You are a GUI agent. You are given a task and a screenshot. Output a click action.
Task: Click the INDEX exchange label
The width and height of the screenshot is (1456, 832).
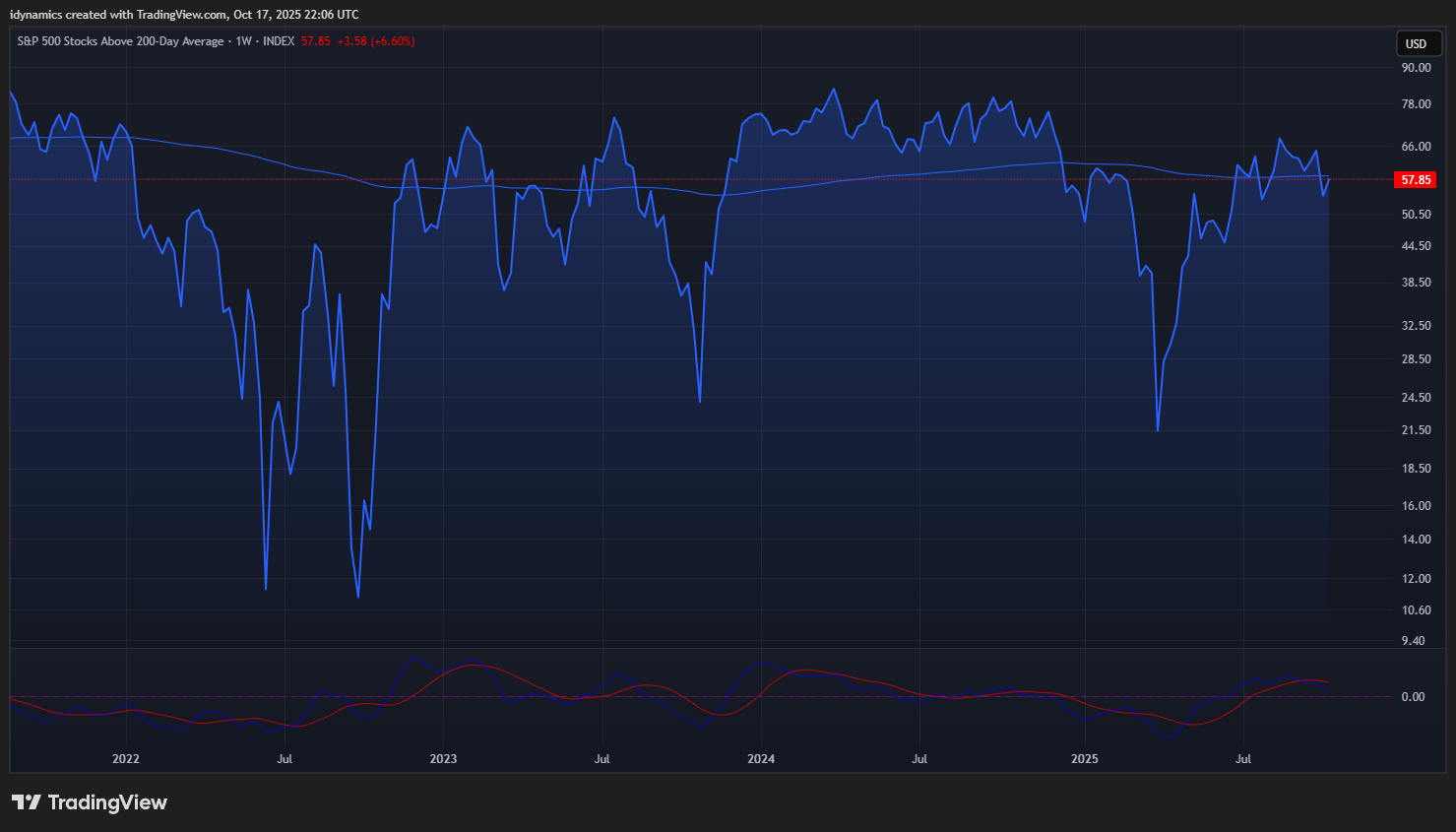279,41
